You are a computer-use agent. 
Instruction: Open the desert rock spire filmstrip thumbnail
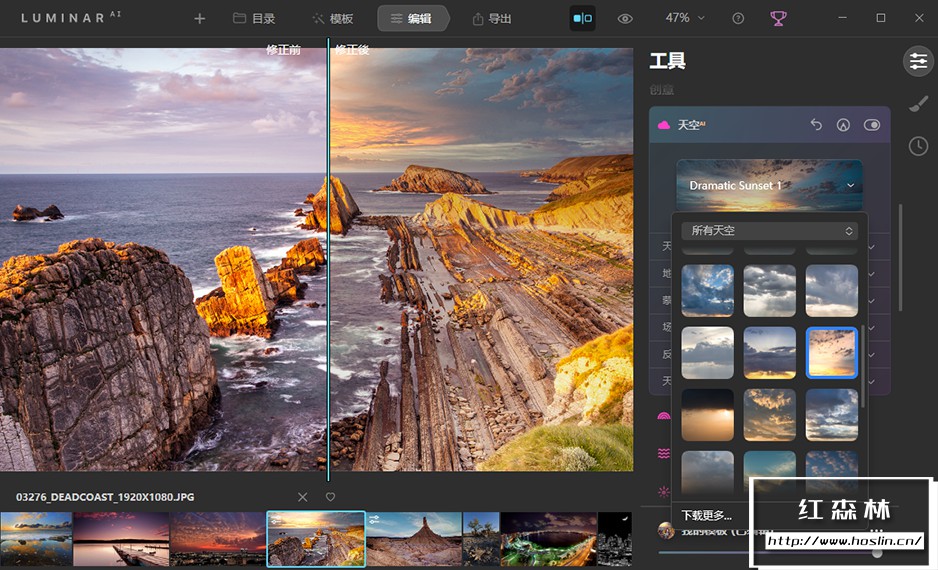point(414,539)
